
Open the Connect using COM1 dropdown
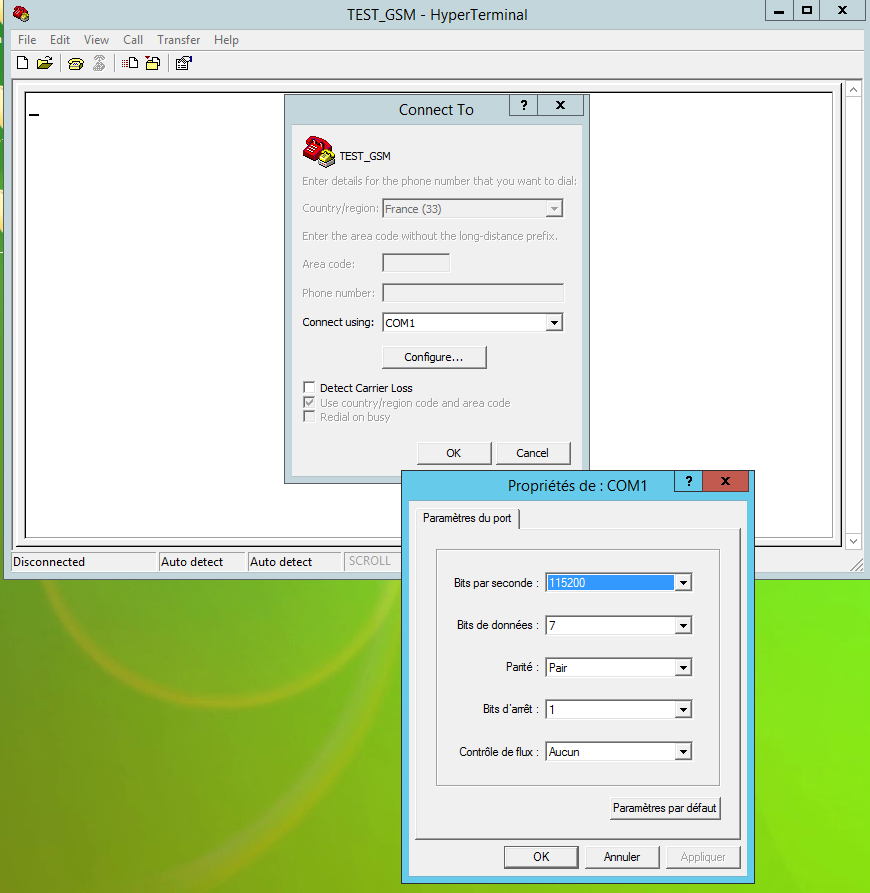(x=554, y=323)
